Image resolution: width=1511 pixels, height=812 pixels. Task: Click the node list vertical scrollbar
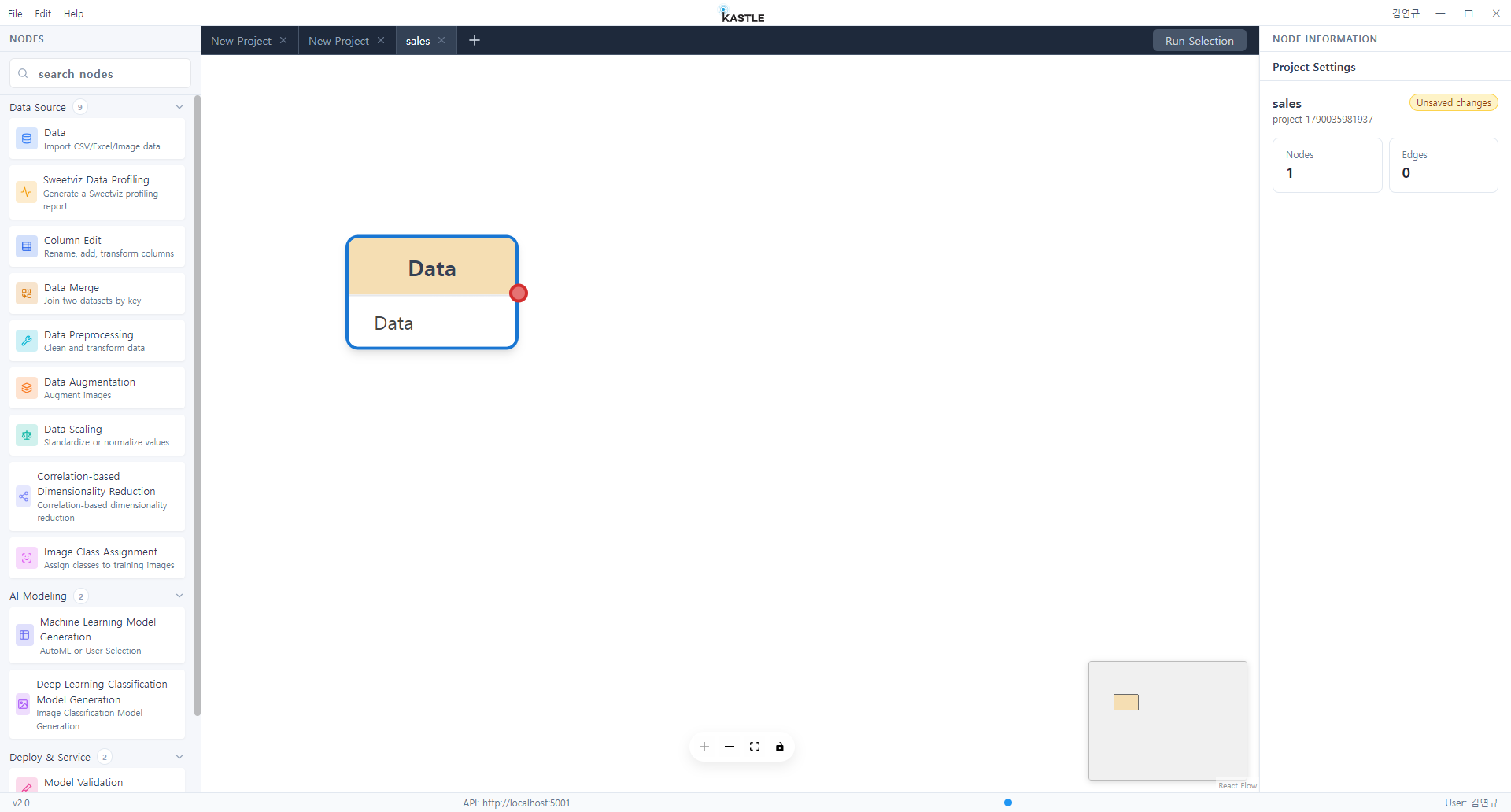tap(198, 405)
